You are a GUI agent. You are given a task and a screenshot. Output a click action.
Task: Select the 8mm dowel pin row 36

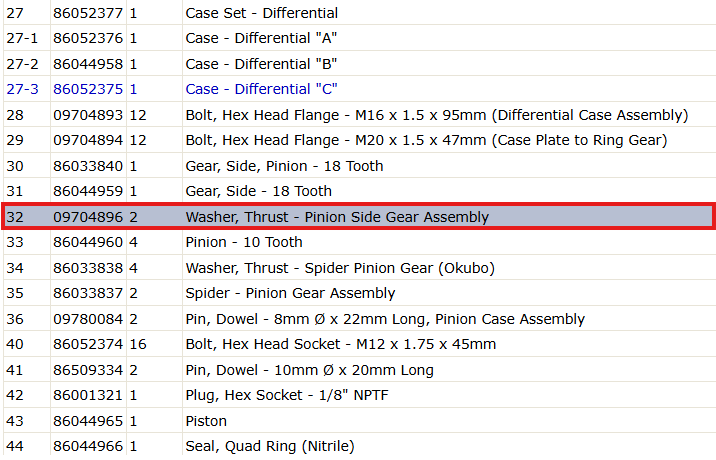point(360,319)
